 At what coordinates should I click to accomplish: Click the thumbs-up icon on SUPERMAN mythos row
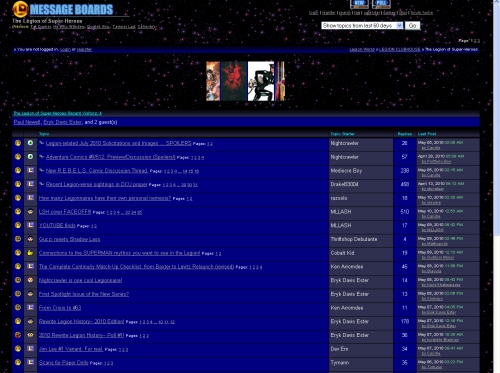pyautogui.click(x=30, y=253)
